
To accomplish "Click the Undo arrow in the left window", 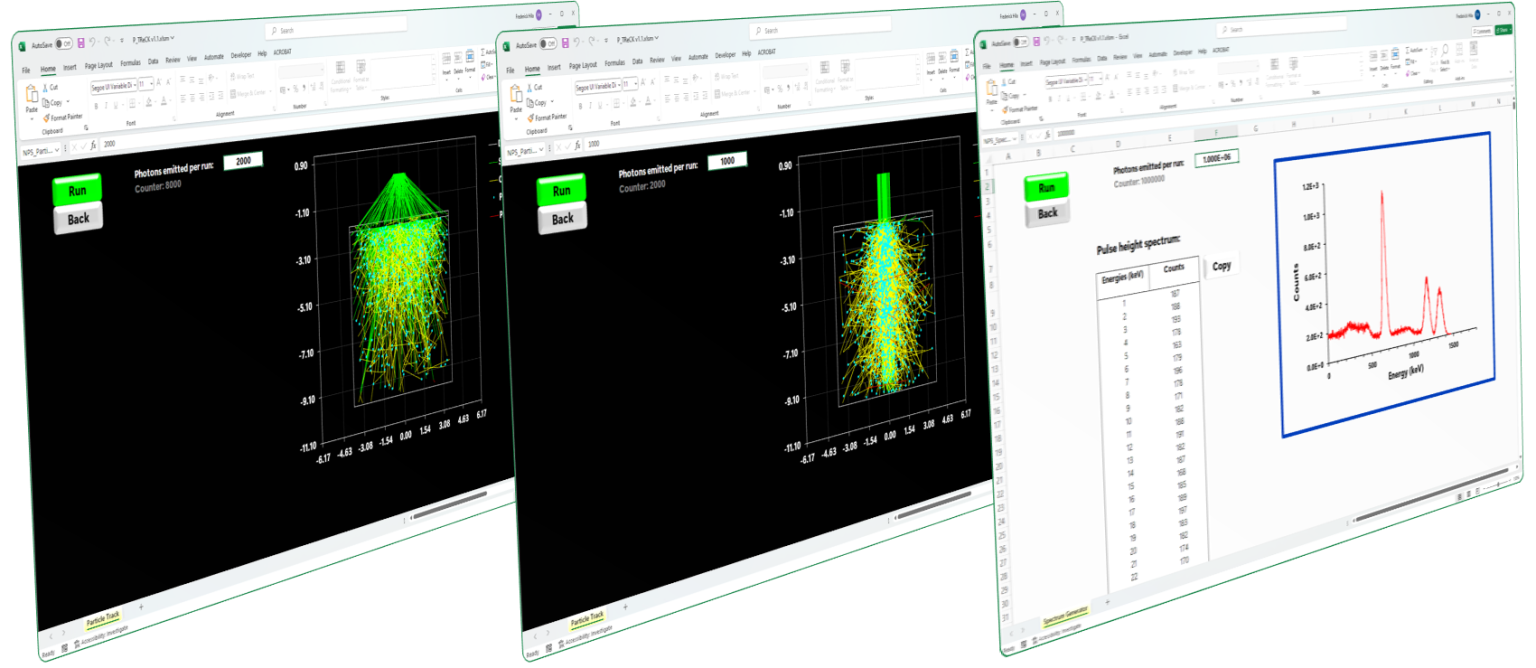I will (x=92, y=42).
